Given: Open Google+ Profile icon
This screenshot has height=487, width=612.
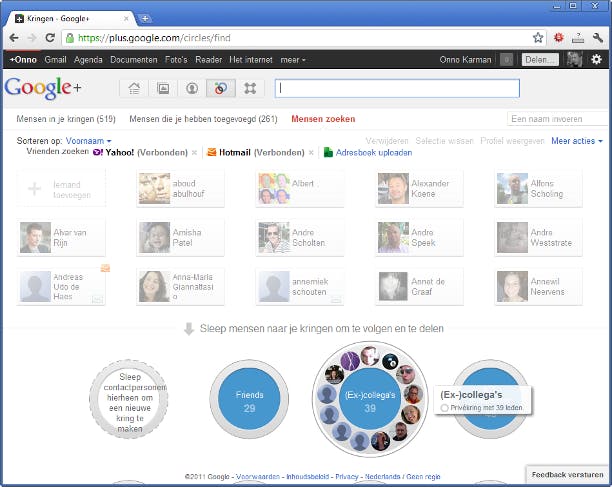Looking at the screenshot, I should pyautogui.click(x=192, y=89).
